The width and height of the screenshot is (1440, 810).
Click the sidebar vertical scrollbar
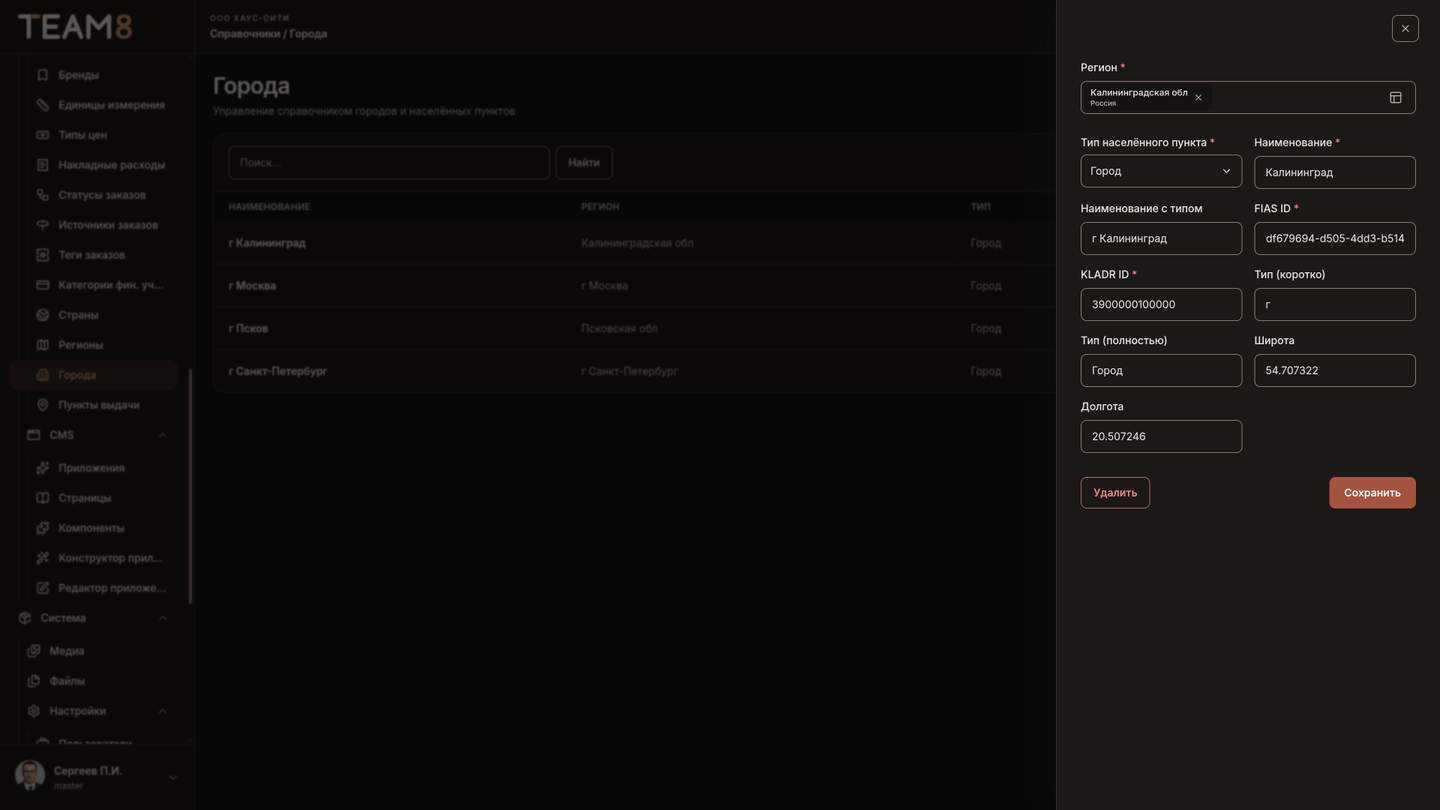[x=190, y=486]
